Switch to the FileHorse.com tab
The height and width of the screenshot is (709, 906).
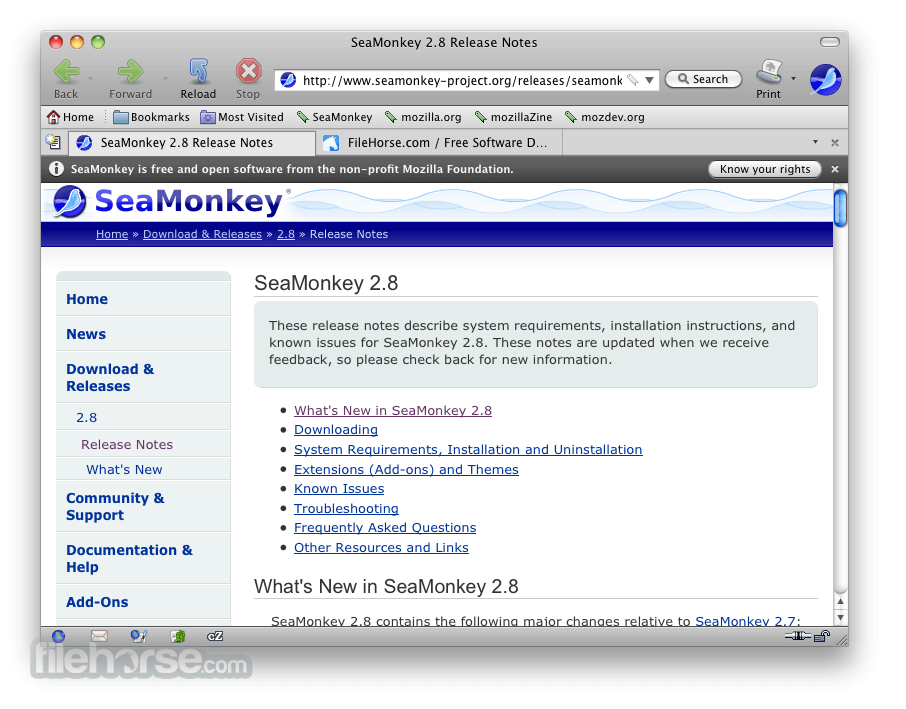(439, 143)
